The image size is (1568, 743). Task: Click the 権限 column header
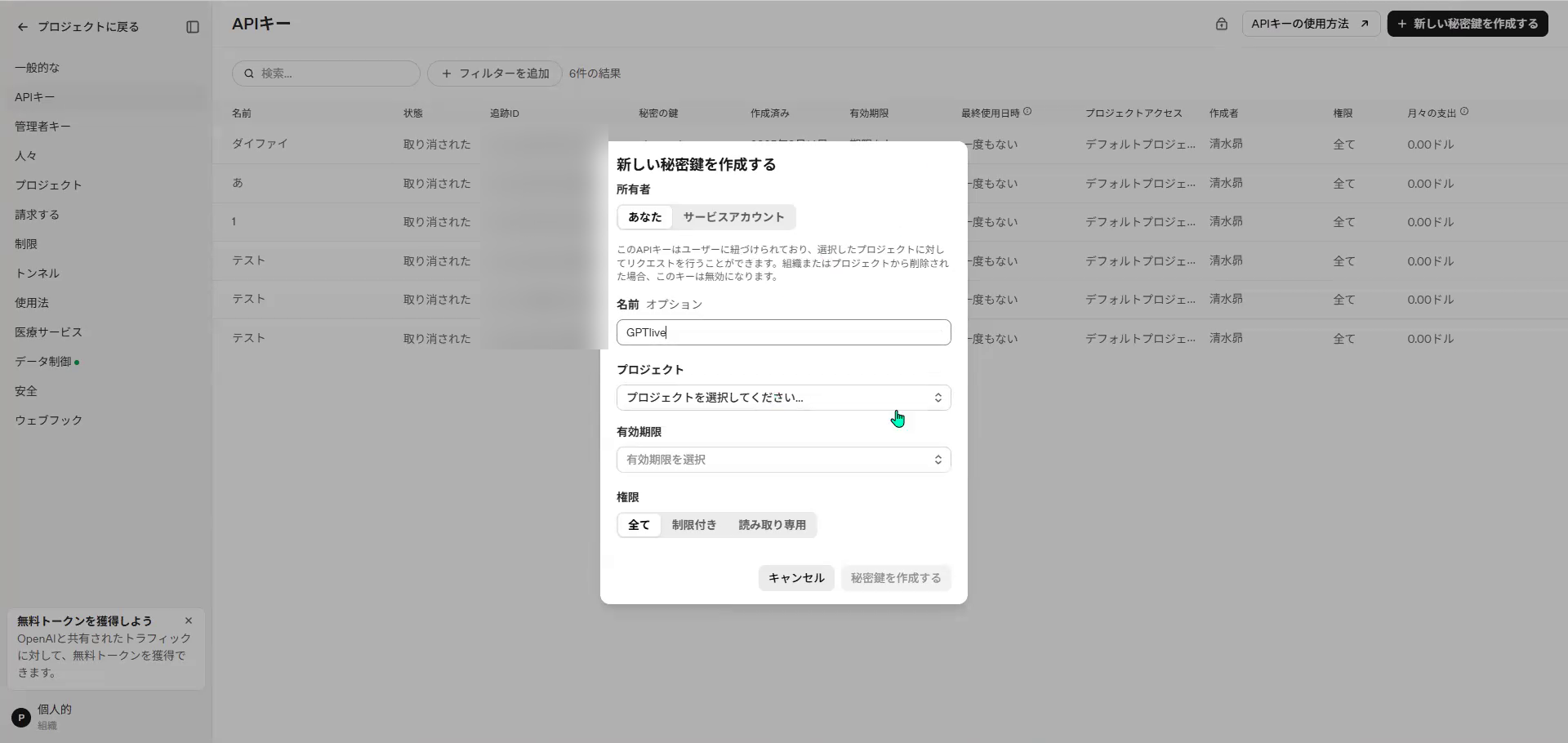click(x=1343, y=113)
